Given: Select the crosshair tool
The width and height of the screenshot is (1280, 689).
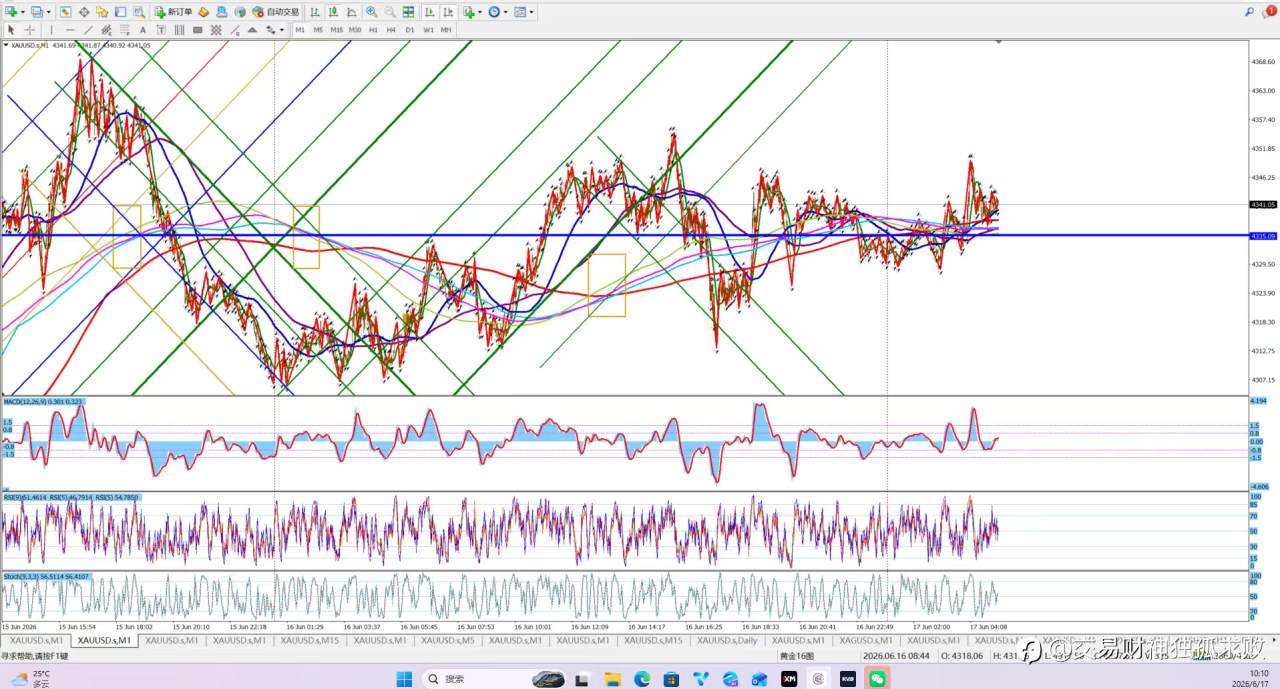Looking at the screenshot, I should (30, 30).
